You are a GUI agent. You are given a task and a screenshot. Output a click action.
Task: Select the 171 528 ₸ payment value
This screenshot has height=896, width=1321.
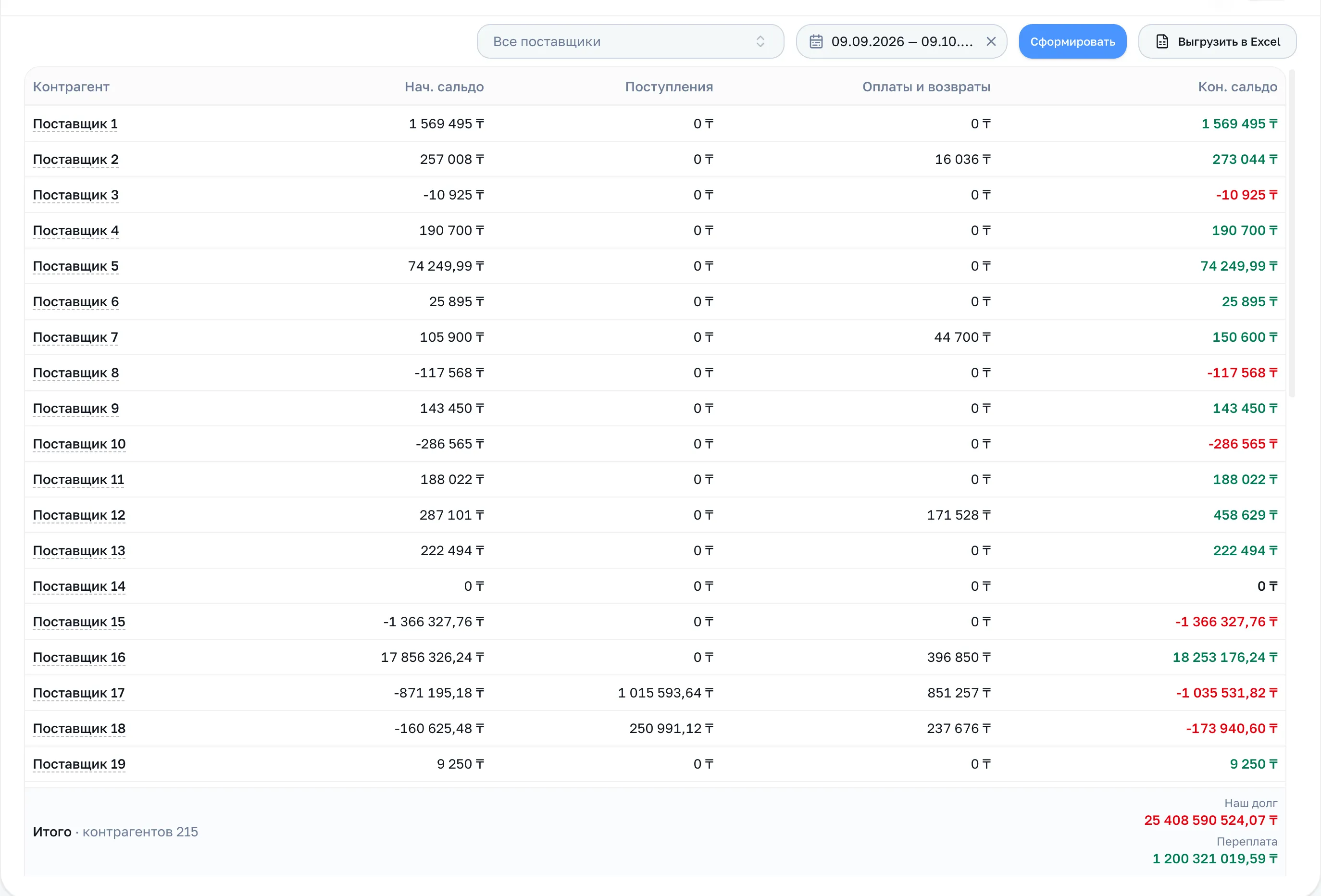(x=959, y=515)
